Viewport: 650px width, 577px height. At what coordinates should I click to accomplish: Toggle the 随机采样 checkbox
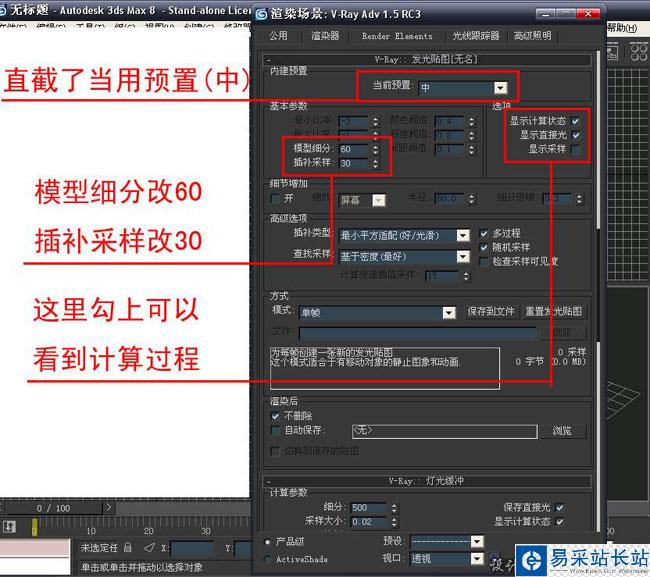click(483, 247)
